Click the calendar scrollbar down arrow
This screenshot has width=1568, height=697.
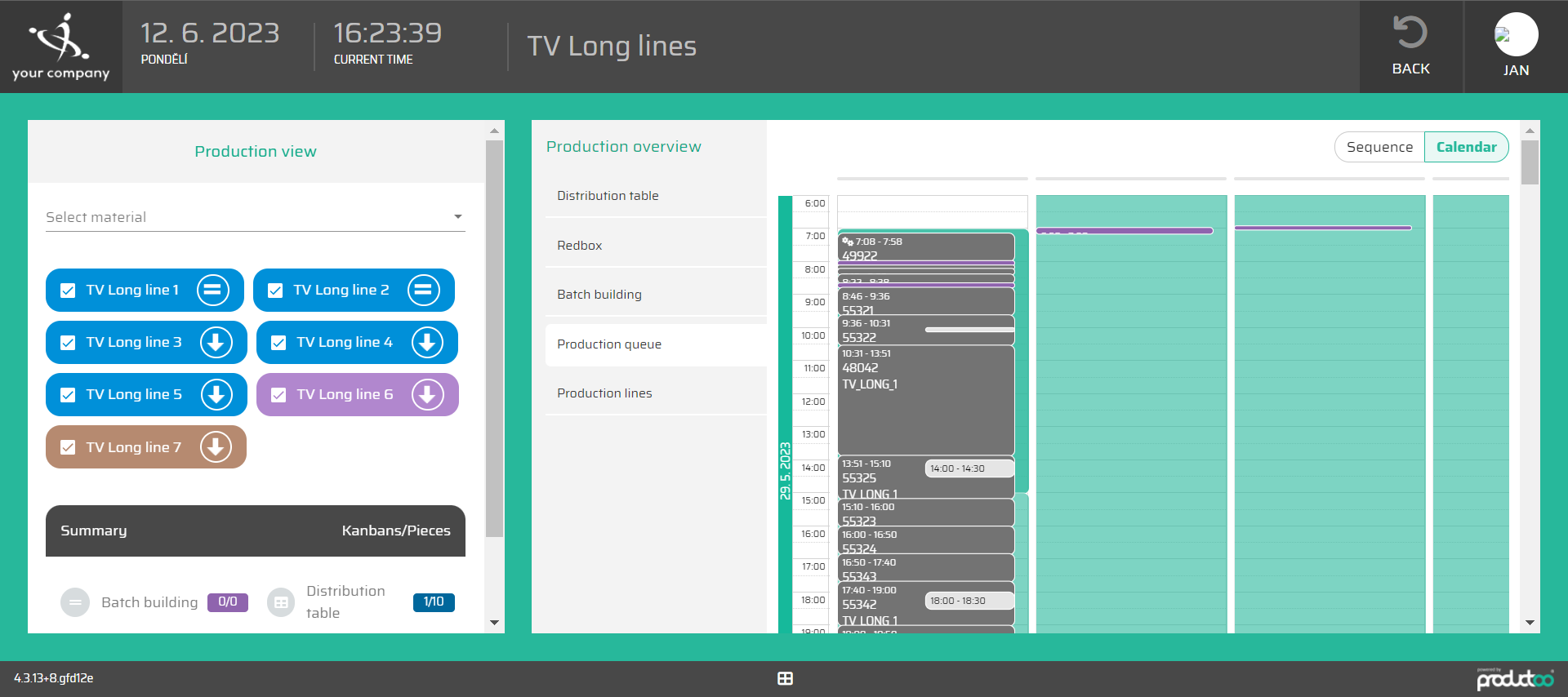(x=1530, y=623)
